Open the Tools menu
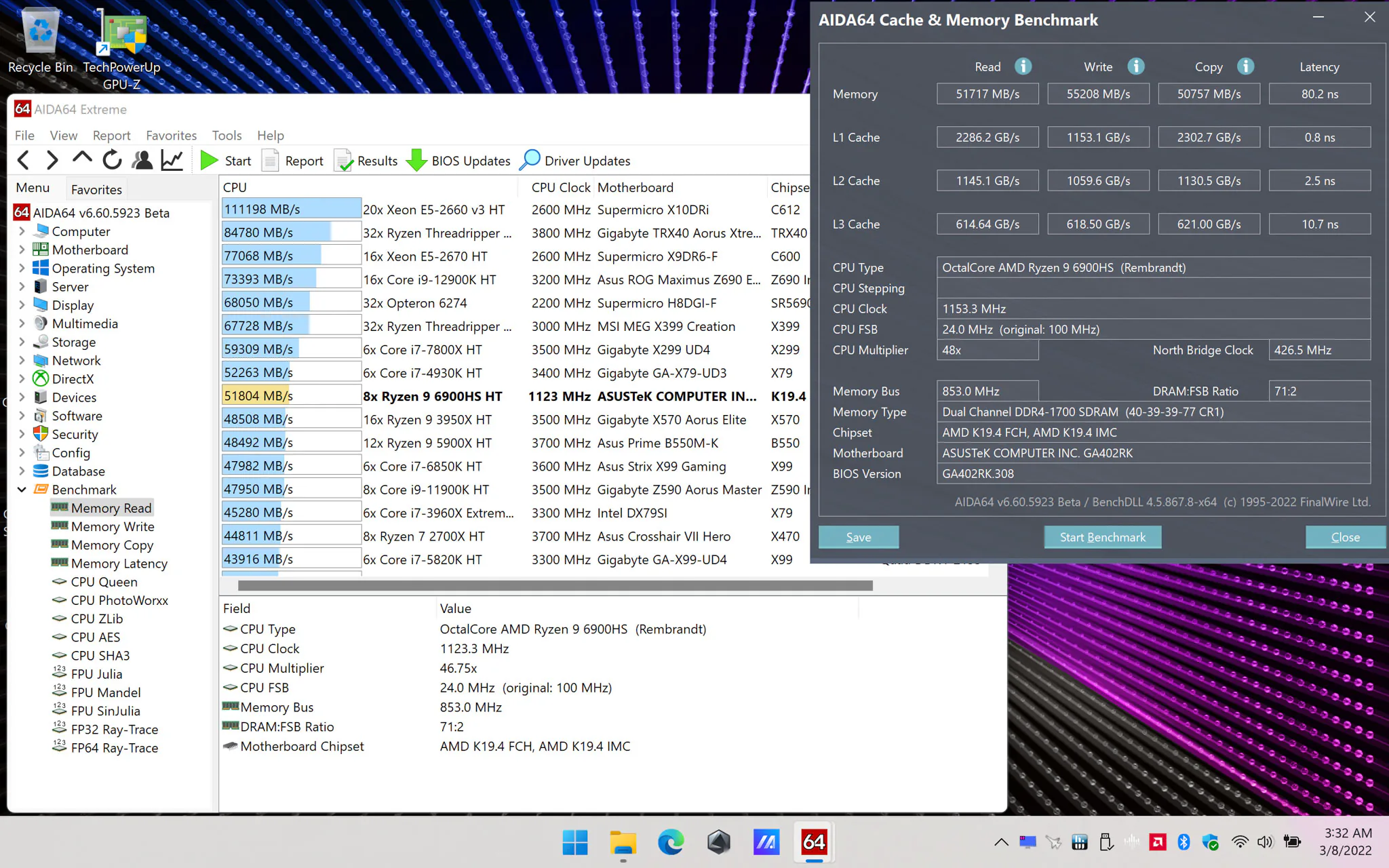 coord(227,136)
